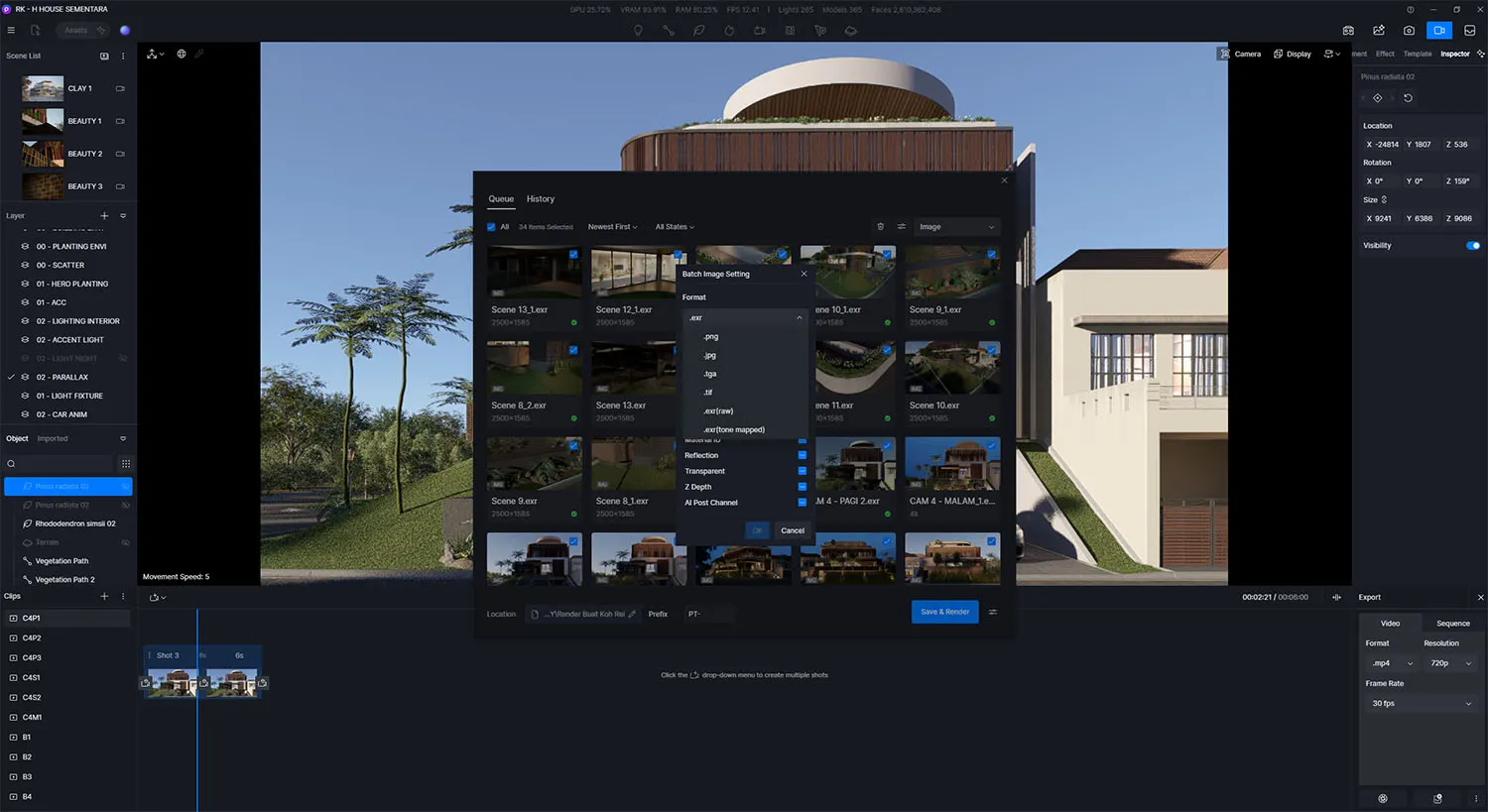This screenshot has height=812, width=1488.
Task: Toggle the AI Post Channel checkbox
Action: (802, 503)
